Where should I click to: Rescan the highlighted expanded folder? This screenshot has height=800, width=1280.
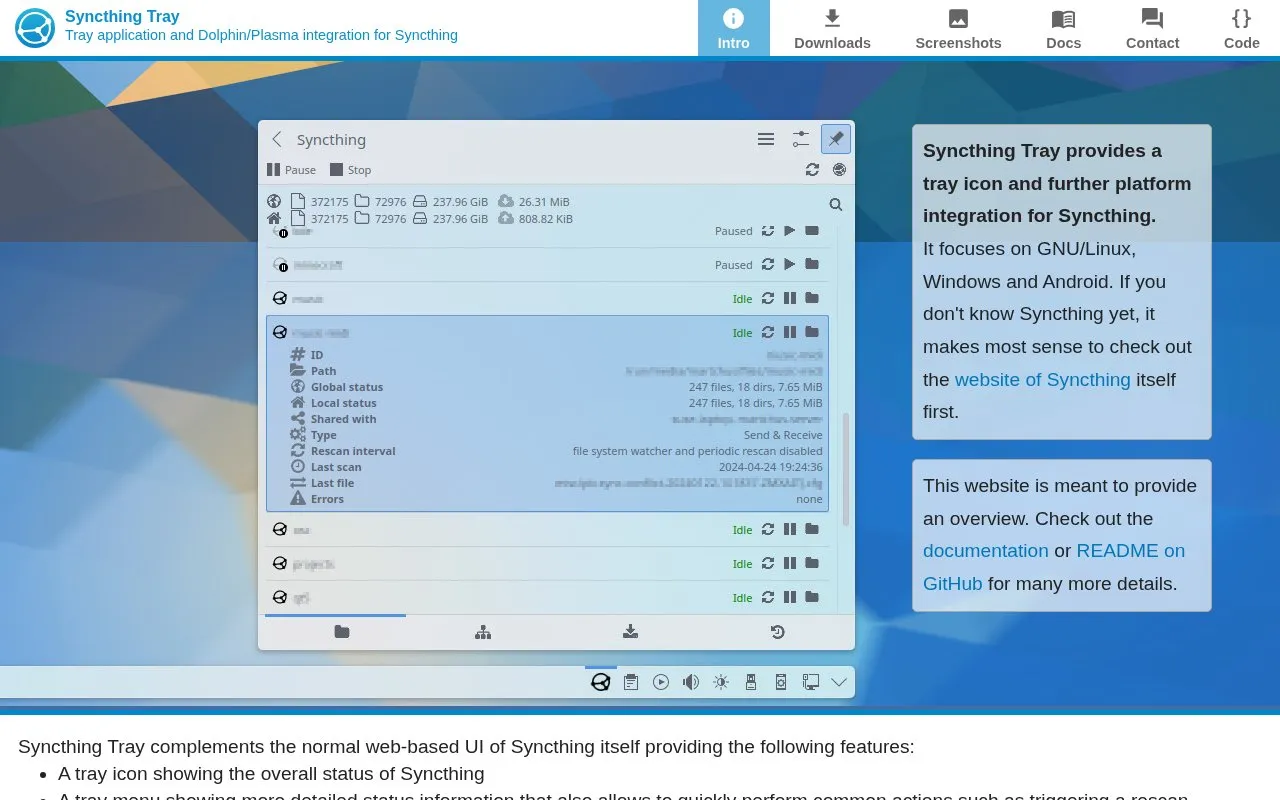point(768,332)
